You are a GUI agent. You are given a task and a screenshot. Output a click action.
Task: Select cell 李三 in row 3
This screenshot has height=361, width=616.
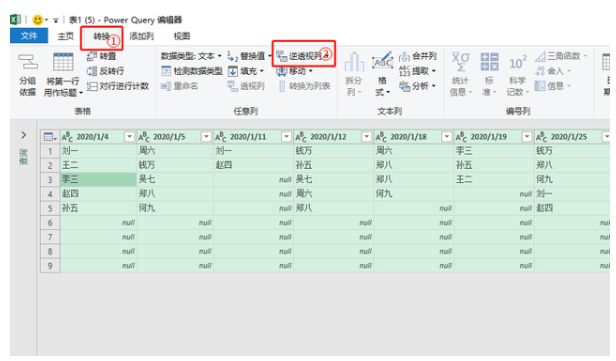tap(98, 180)
